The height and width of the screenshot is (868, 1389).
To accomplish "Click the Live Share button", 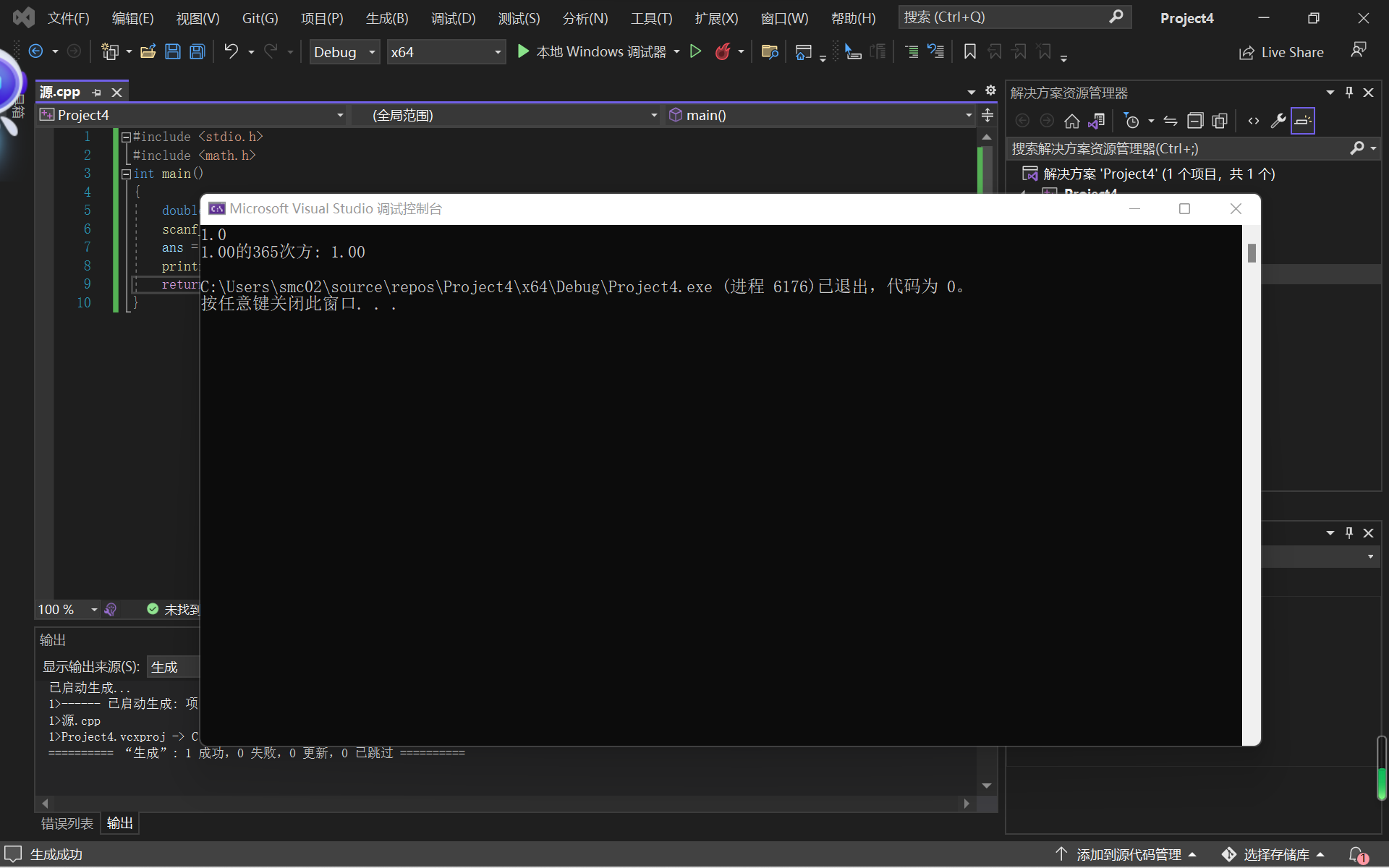I will (1281, 52).
